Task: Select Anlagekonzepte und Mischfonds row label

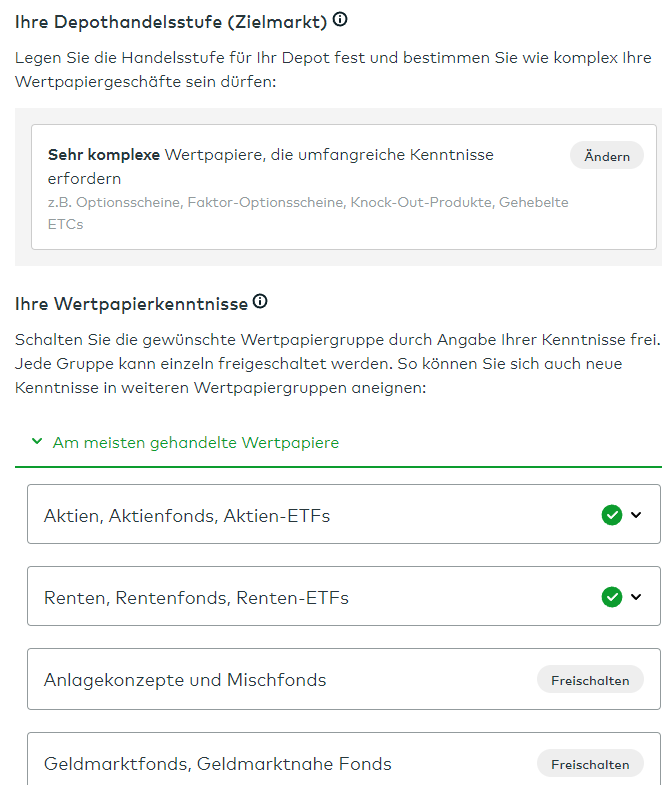Action: pos(185,680)
